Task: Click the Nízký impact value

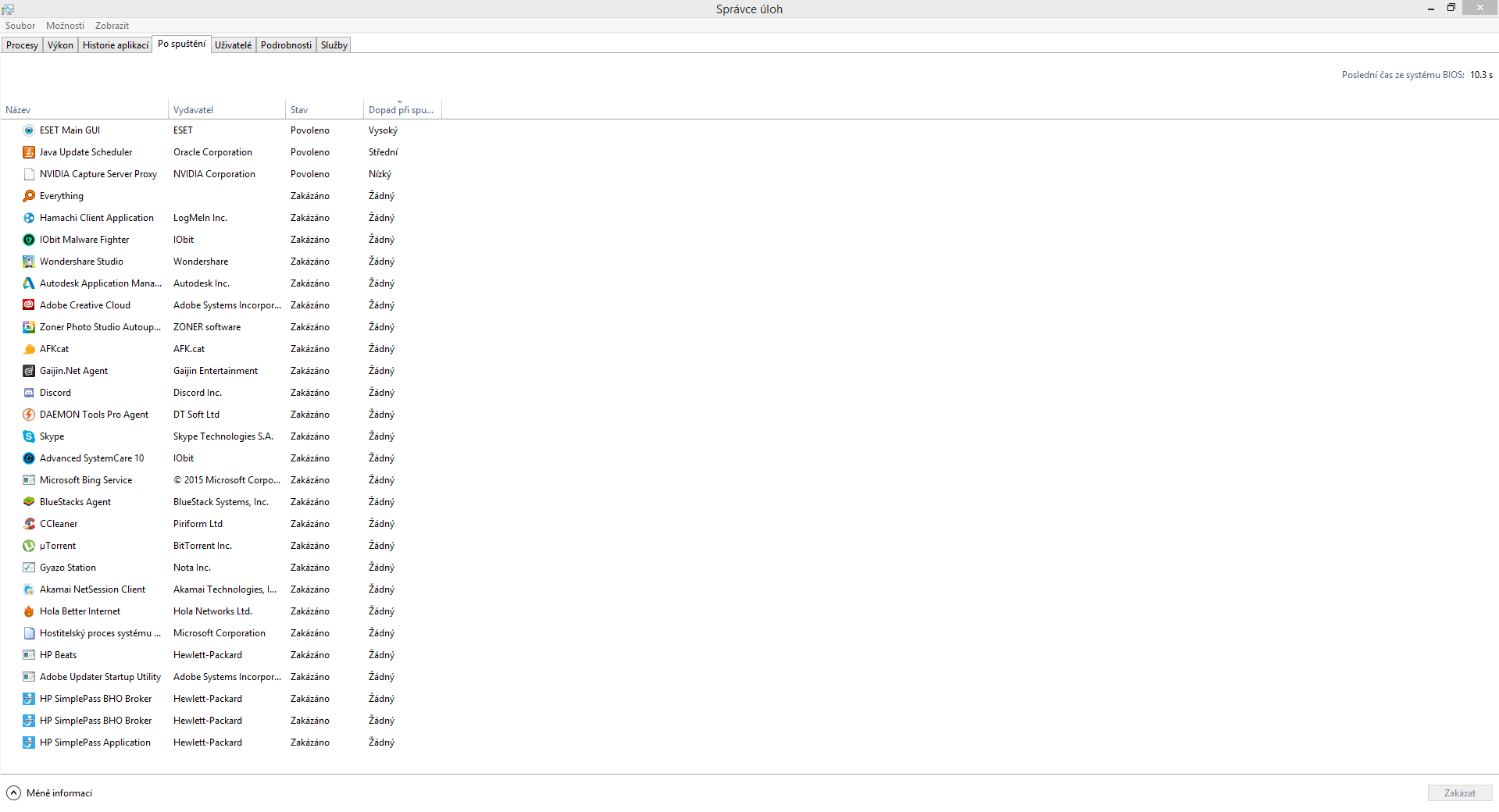Action: click(x=380, y=174)
